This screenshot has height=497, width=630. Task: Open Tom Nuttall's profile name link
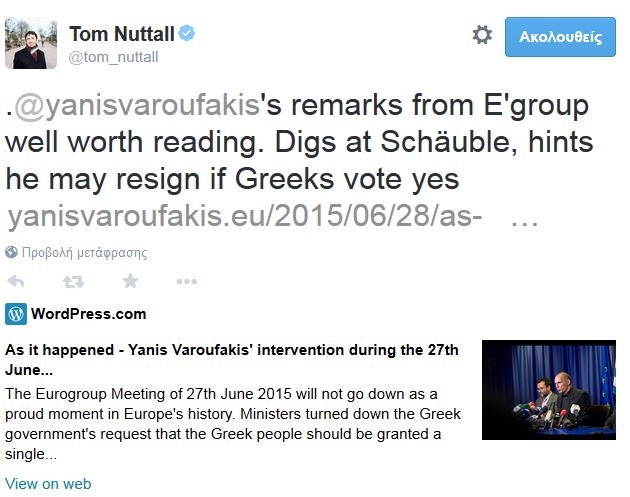[x=122, y=35]
